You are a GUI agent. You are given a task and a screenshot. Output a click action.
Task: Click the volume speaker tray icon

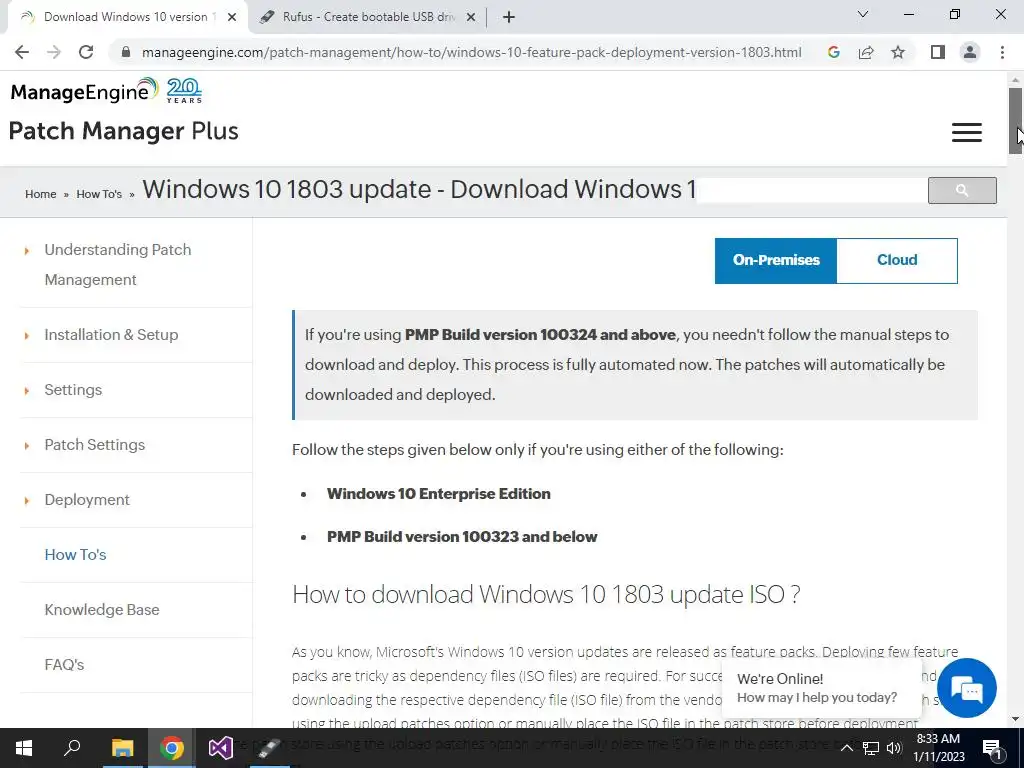coord(894,748)
